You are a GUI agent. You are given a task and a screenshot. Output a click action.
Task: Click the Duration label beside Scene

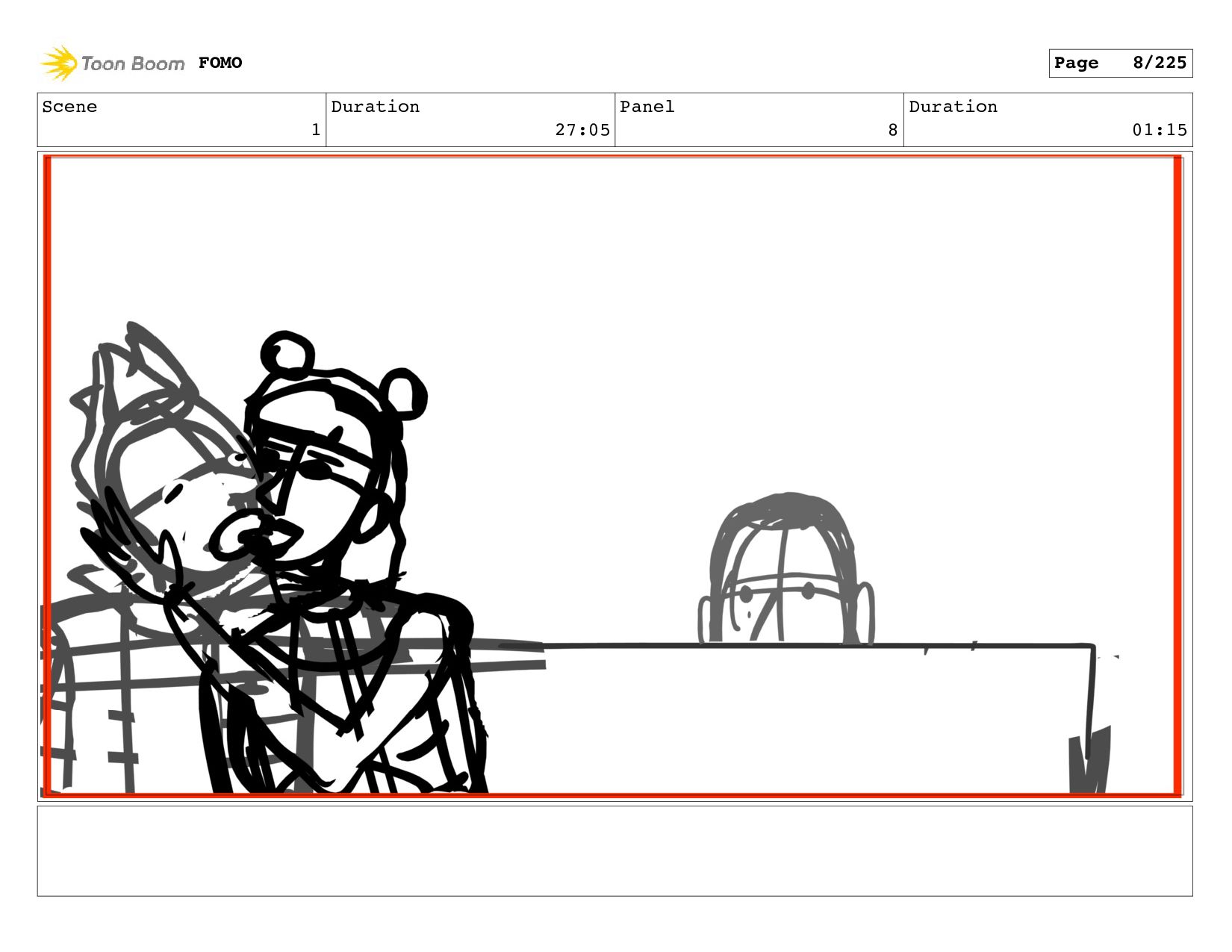tap(376, 107)
